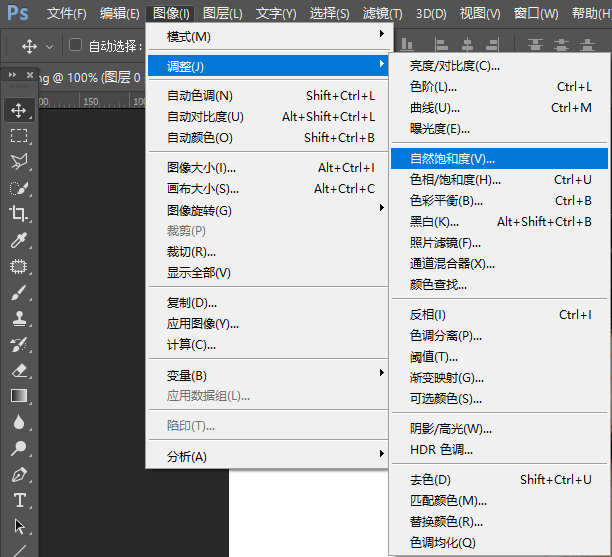Select the Blur drop tool
Screen dimensions: 612x557
pyautogui.click(x=19, y=422)
